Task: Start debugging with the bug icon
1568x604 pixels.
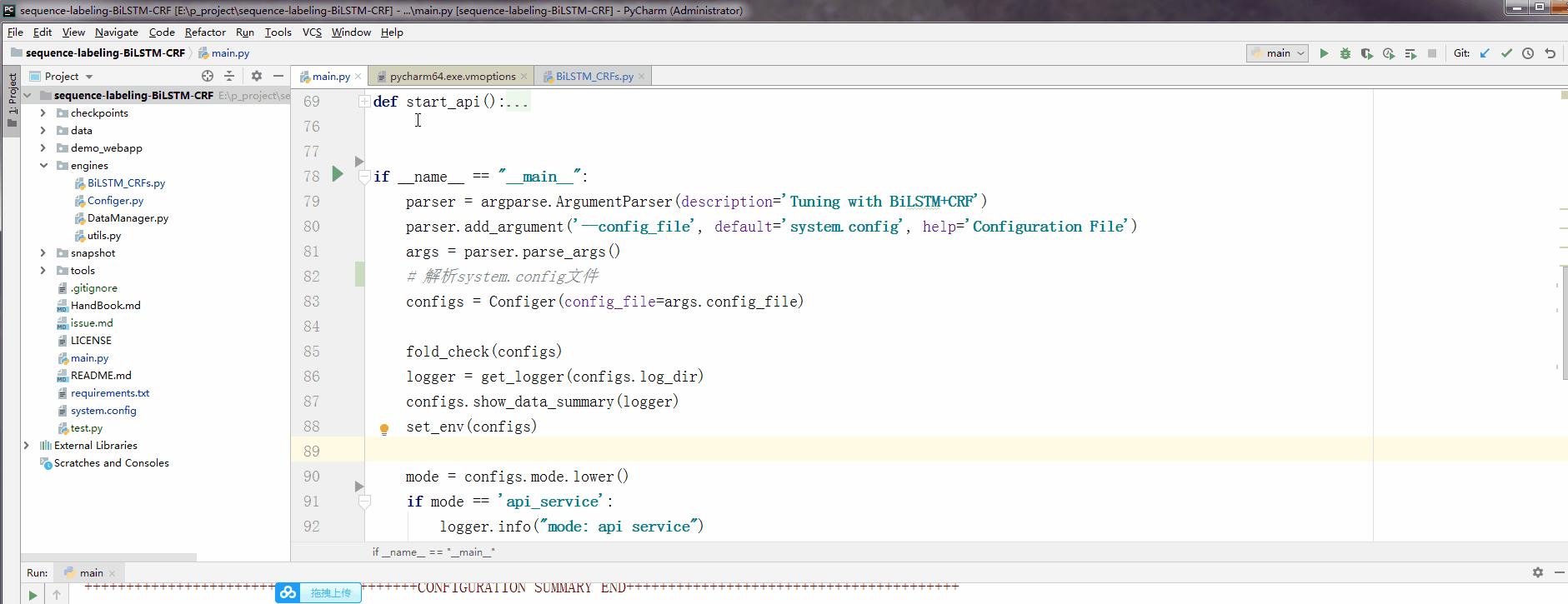Action: 1345,53
